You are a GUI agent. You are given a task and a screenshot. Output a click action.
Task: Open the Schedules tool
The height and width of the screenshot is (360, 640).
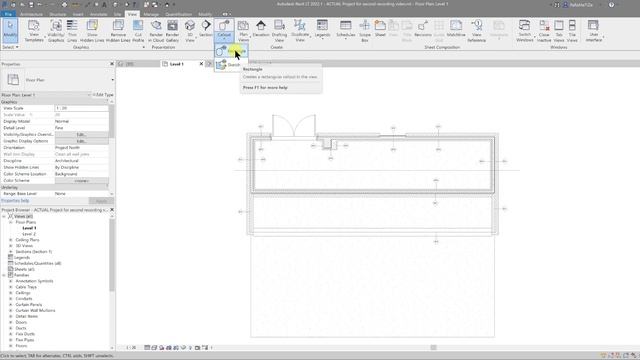click(346, 29)
